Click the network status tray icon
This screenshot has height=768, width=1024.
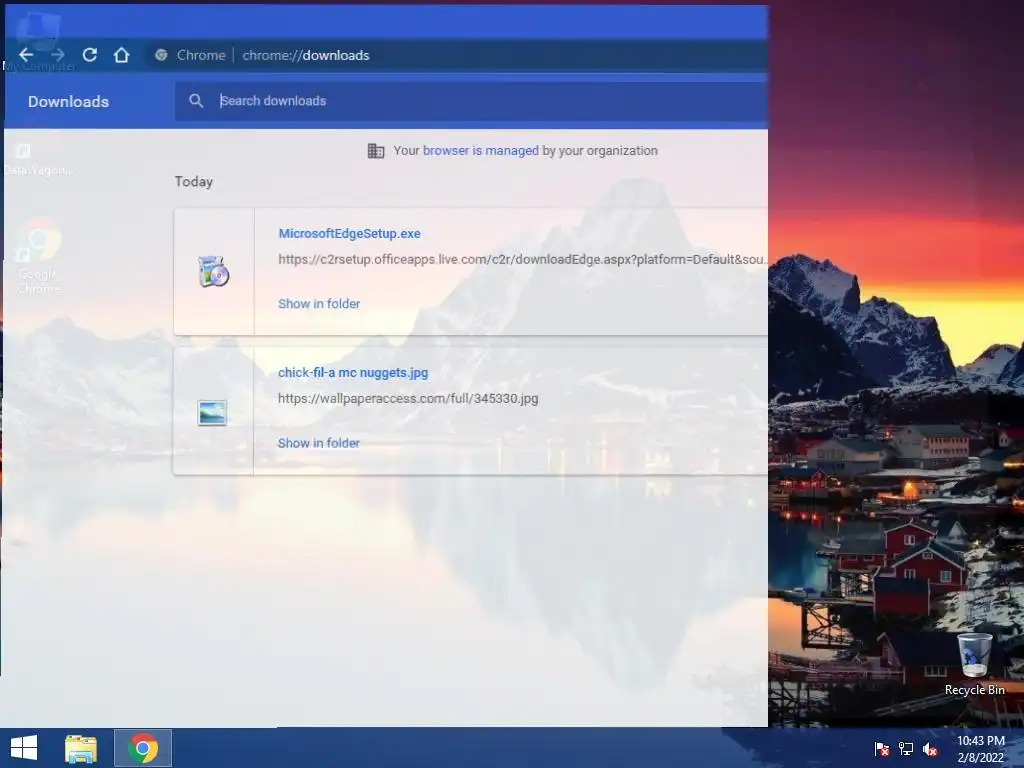click(x=906, y=748)
